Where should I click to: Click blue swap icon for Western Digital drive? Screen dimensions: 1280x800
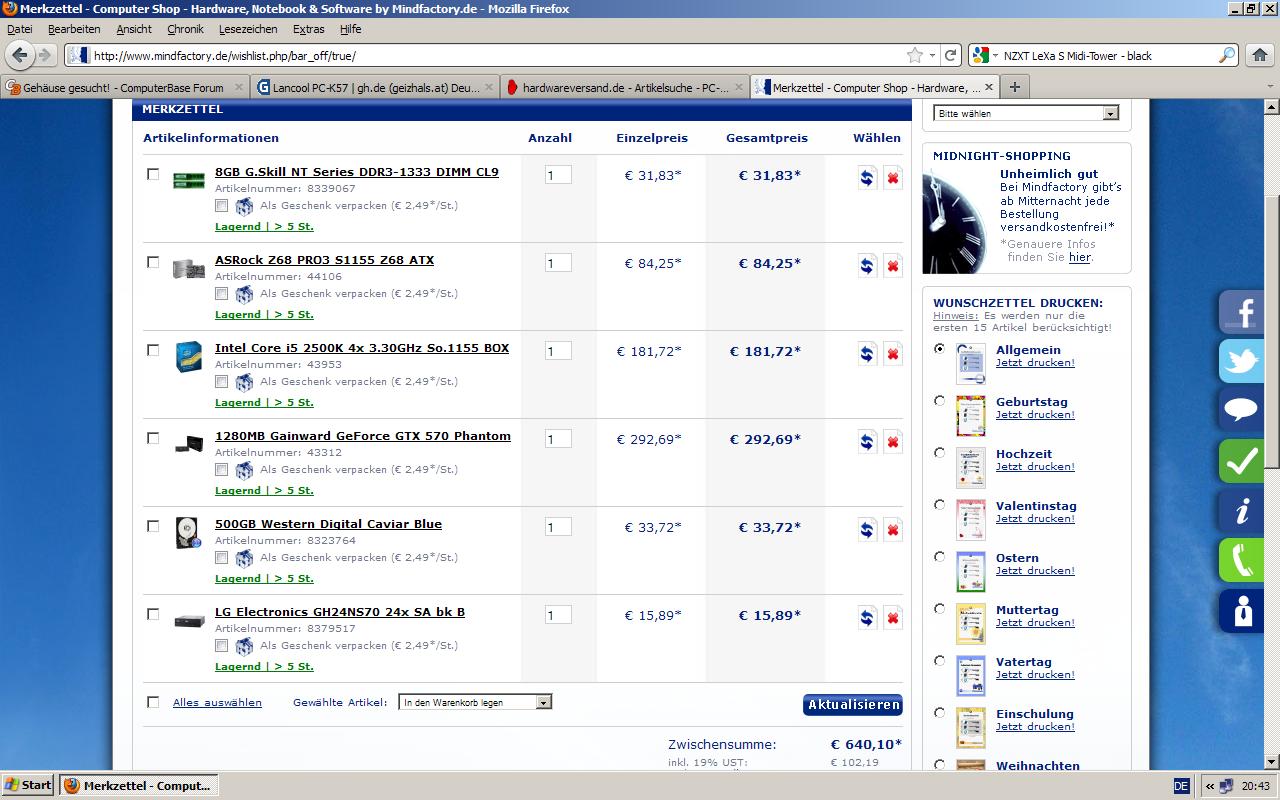coord(867,530)
